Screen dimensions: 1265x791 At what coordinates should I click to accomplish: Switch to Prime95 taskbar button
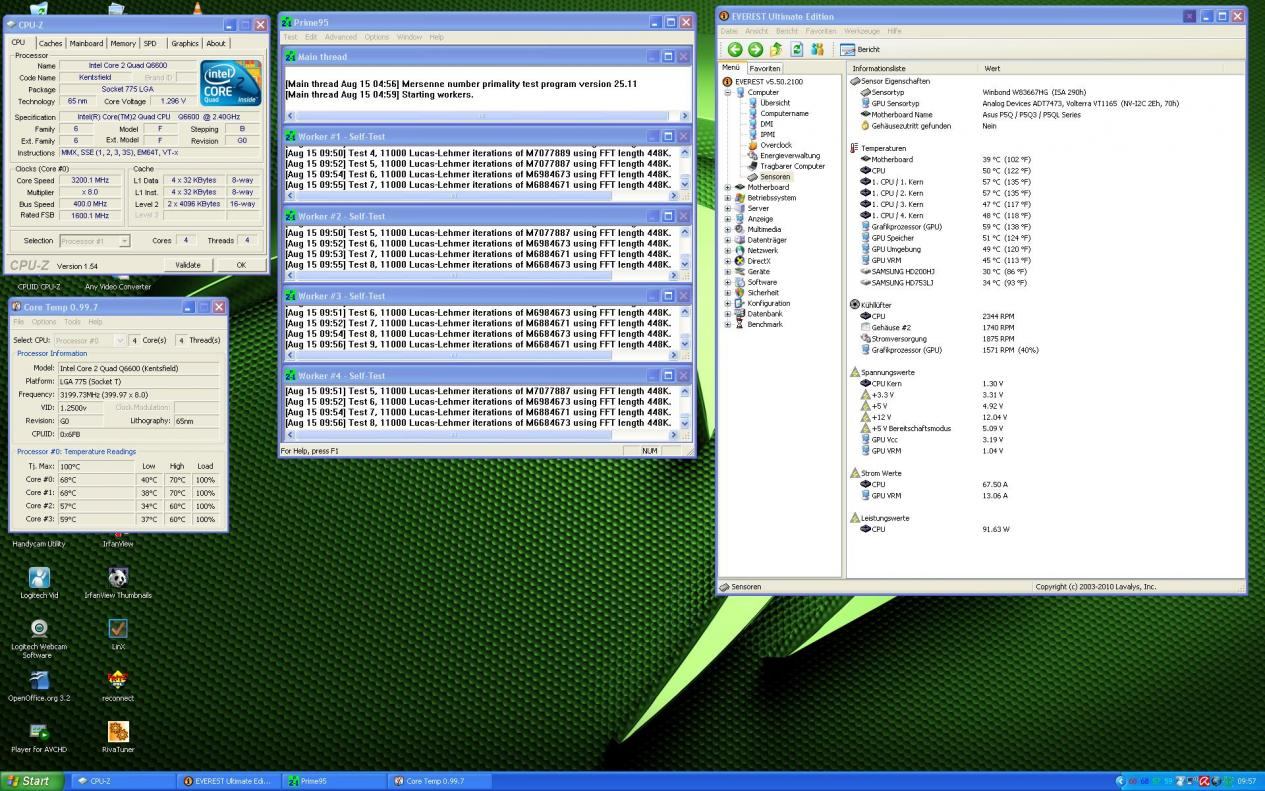333,781
